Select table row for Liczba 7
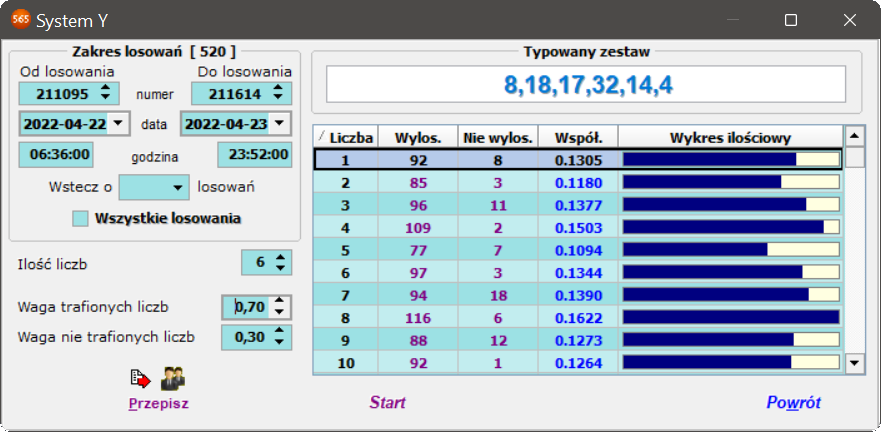This screenshot has height=432, width=881. point(578,295)
